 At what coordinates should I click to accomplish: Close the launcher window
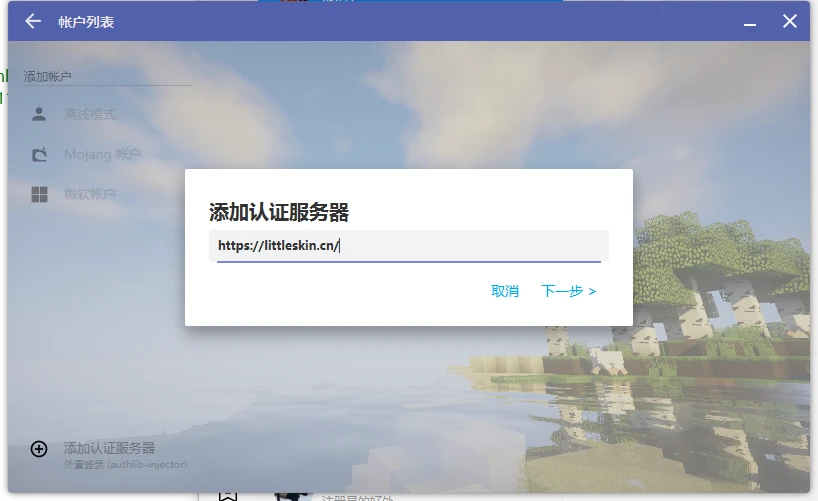(x=789, y=21)
